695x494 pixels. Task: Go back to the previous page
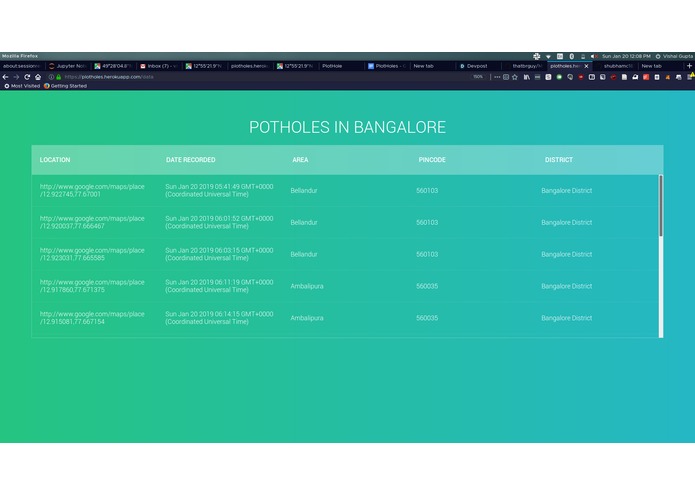(x=5, y=77)
